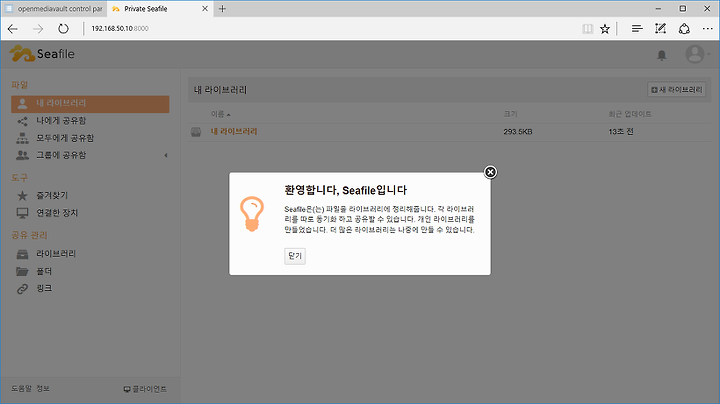The height and width of the screenshot is (404, 720).
Task: Click the 13초 전 updated cell
Action: pos(621,132)
